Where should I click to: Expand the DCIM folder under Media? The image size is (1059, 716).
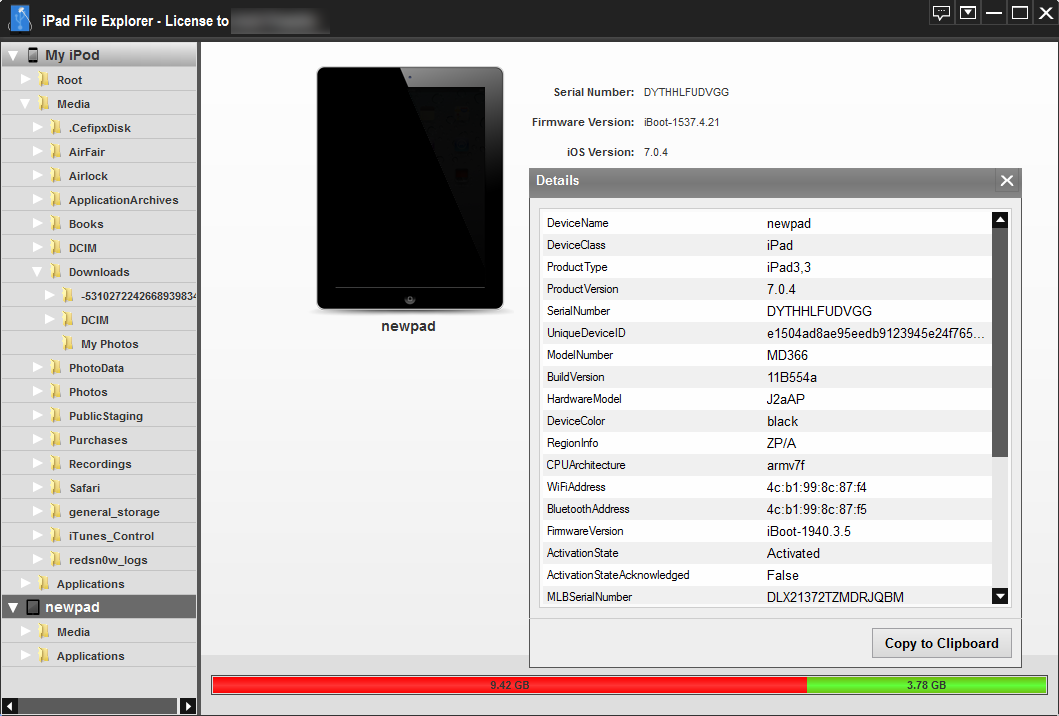37,247
